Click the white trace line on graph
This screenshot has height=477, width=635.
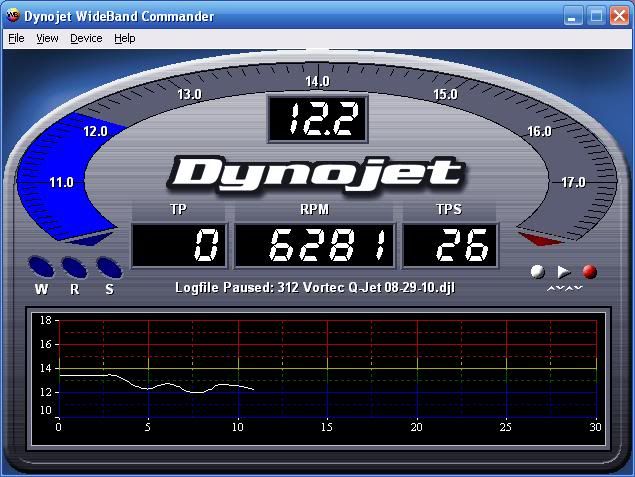(x=156, y=383)
